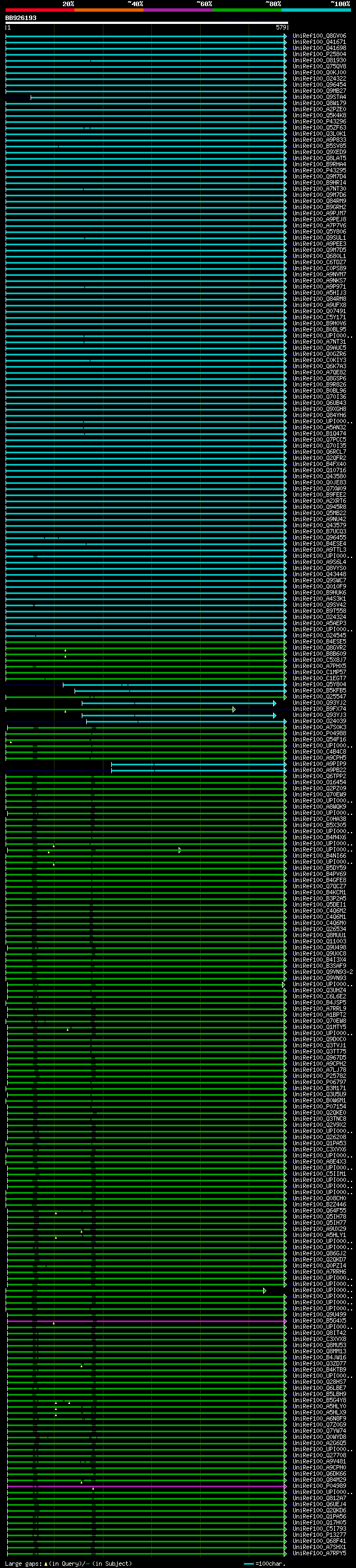Screen dimensions: 356x1568
Task: Click the UniRef100_A6N8F9 label
Action: pyautogui.click(x=319, y=1418)
